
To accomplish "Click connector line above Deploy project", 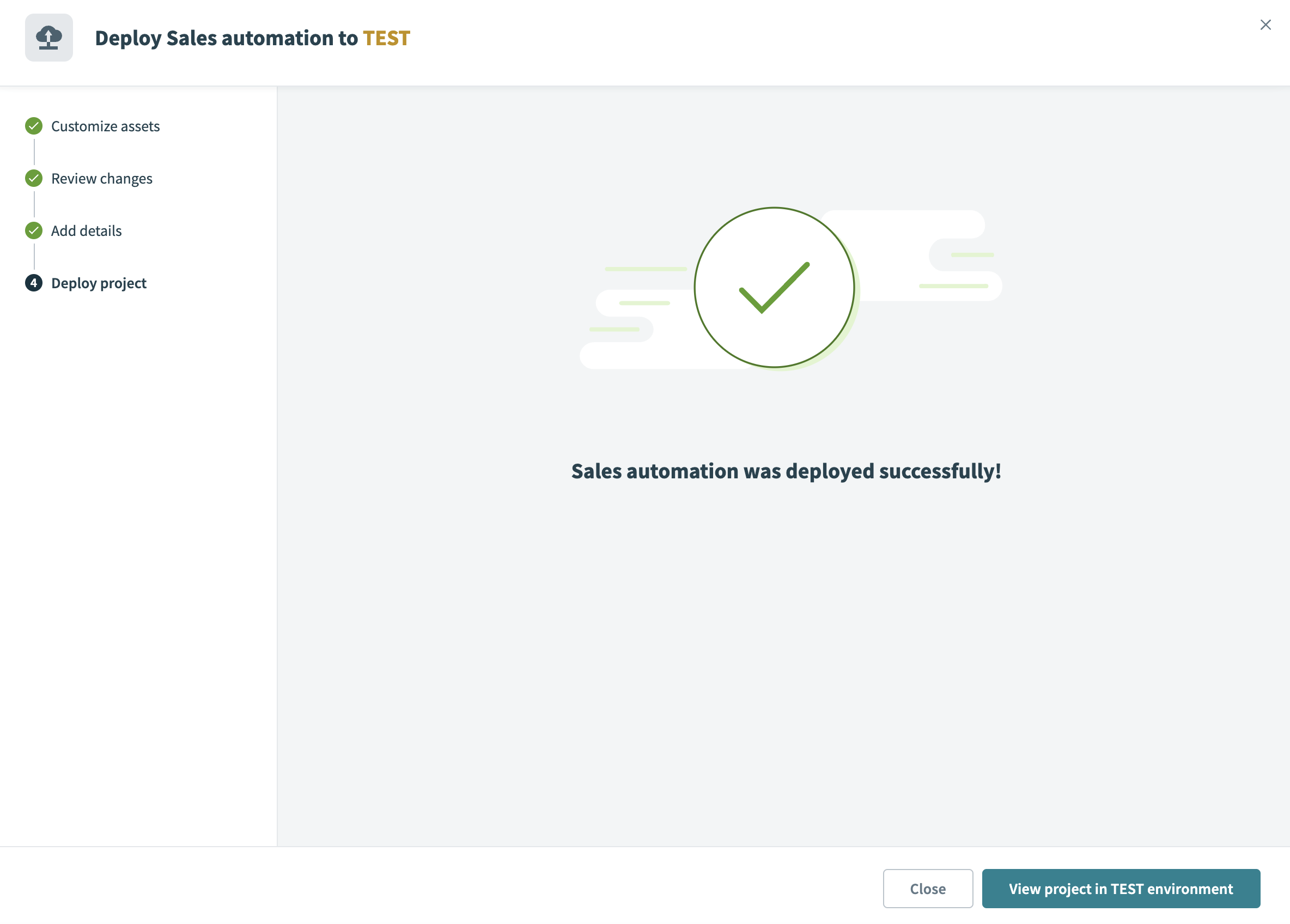I will pyautogui.click(x=34, y=257).
